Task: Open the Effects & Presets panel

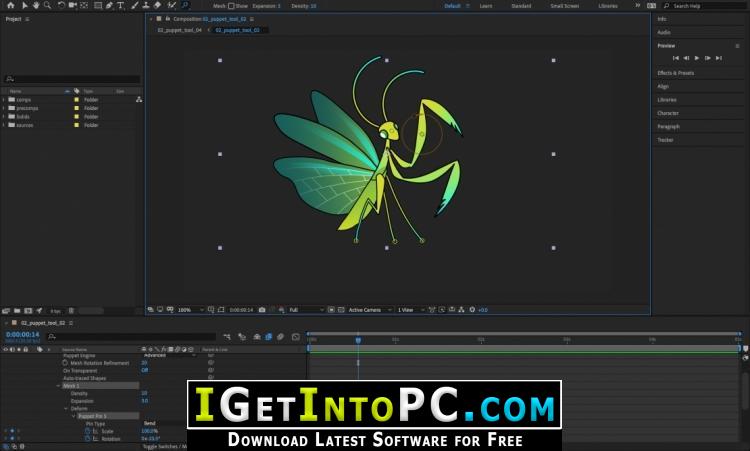Action: tap(676, 73)
